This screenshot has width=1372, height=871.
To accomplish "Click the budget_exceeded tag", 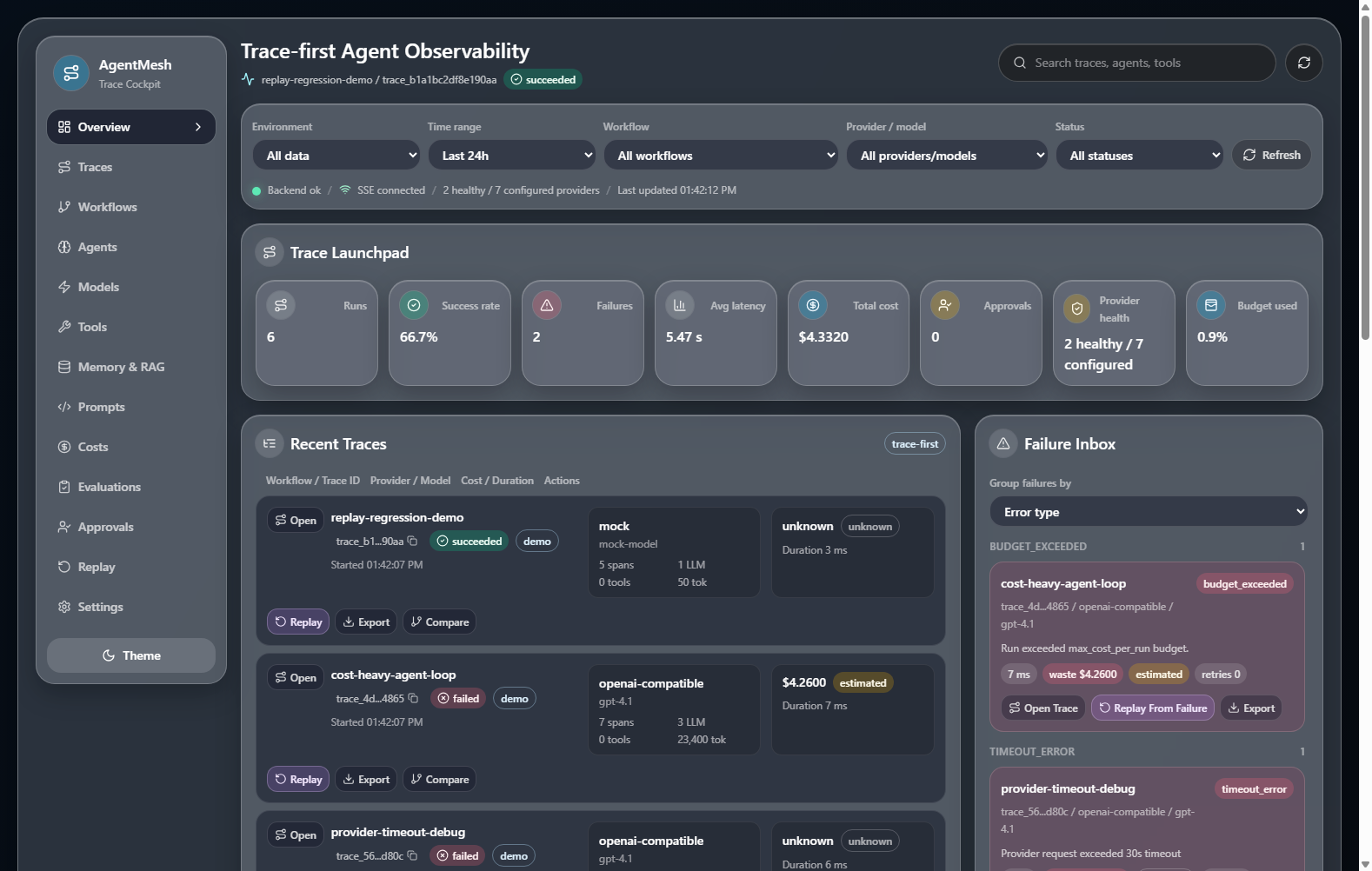I will (1244, 583).
